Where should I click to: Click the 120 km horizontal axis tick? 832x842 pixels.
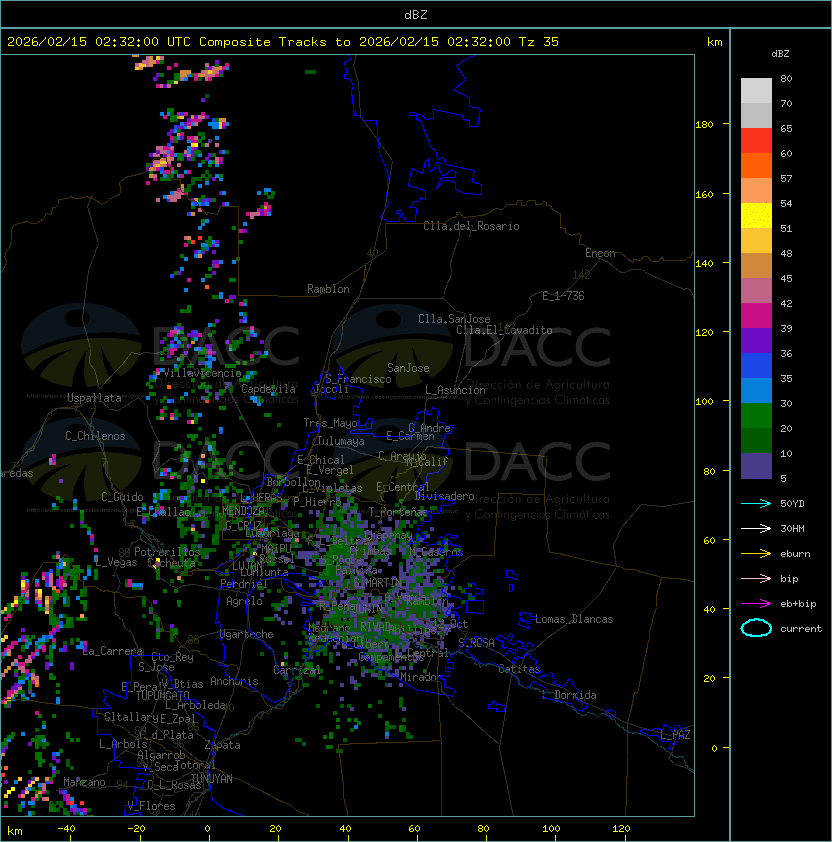click(x=621, y=829)
